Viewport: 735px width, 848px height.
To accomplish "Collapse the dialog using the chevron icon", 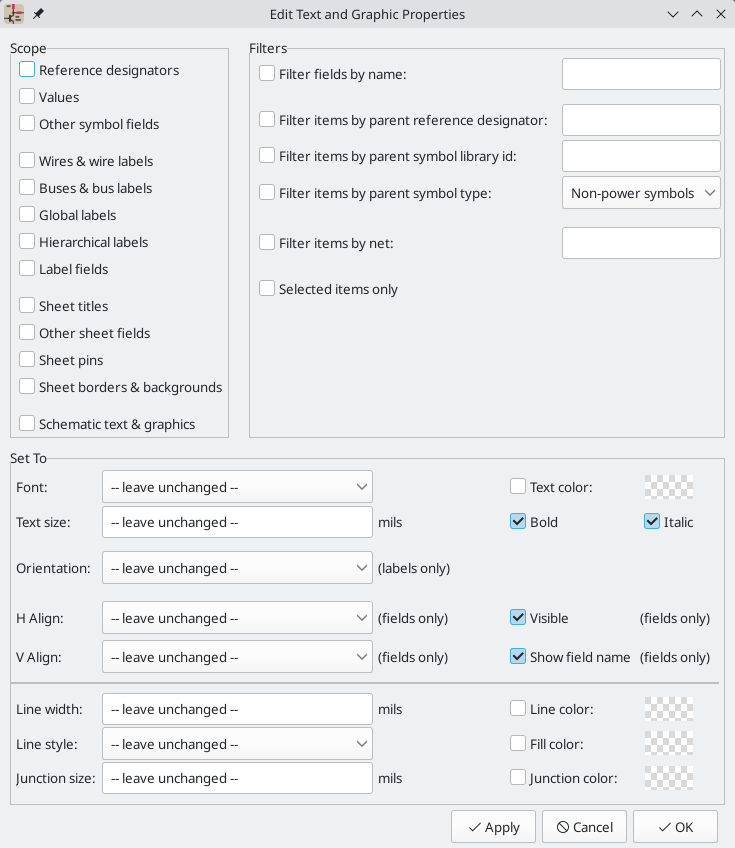I will (x=673, y=14).
